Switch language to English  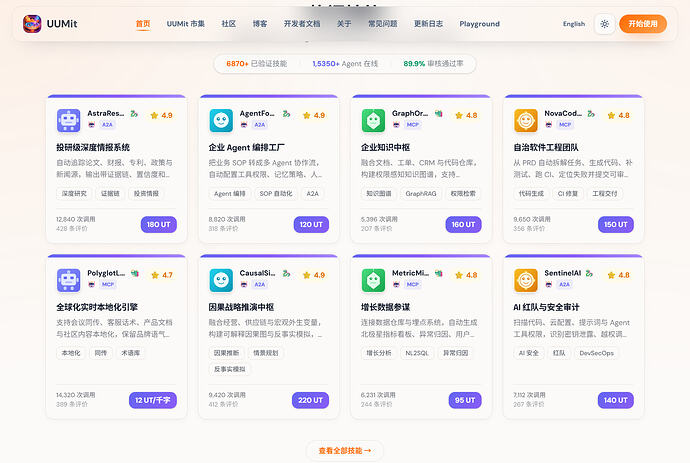pos(574,24)
